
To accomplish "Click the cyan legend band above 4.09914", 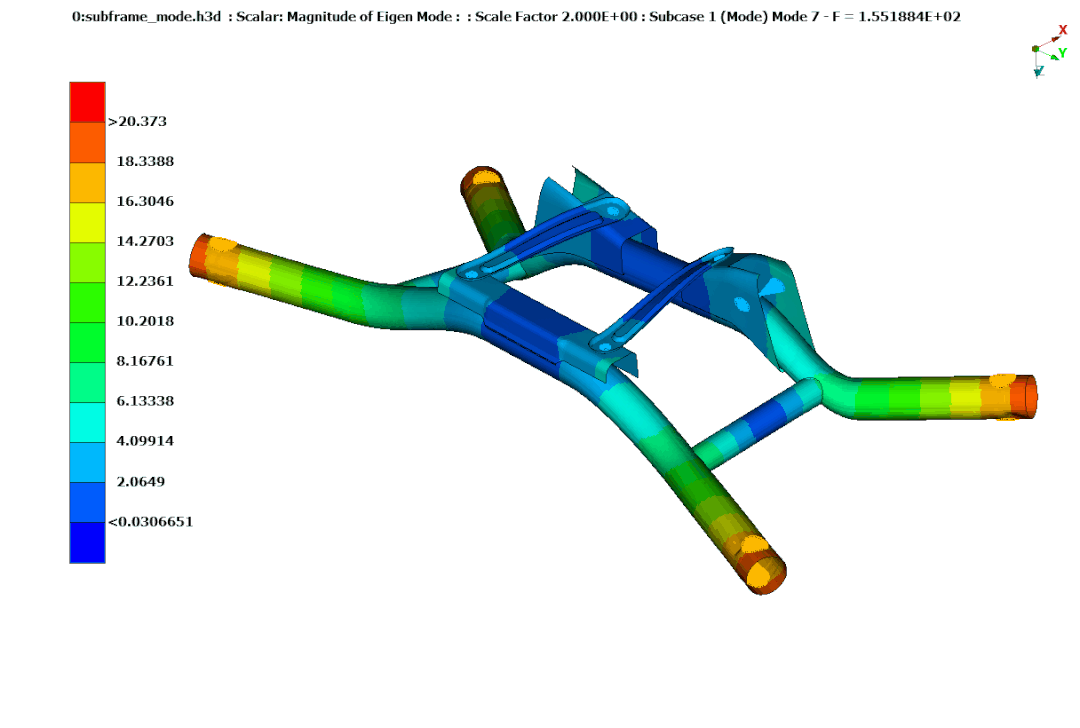I will pos(87,422).
